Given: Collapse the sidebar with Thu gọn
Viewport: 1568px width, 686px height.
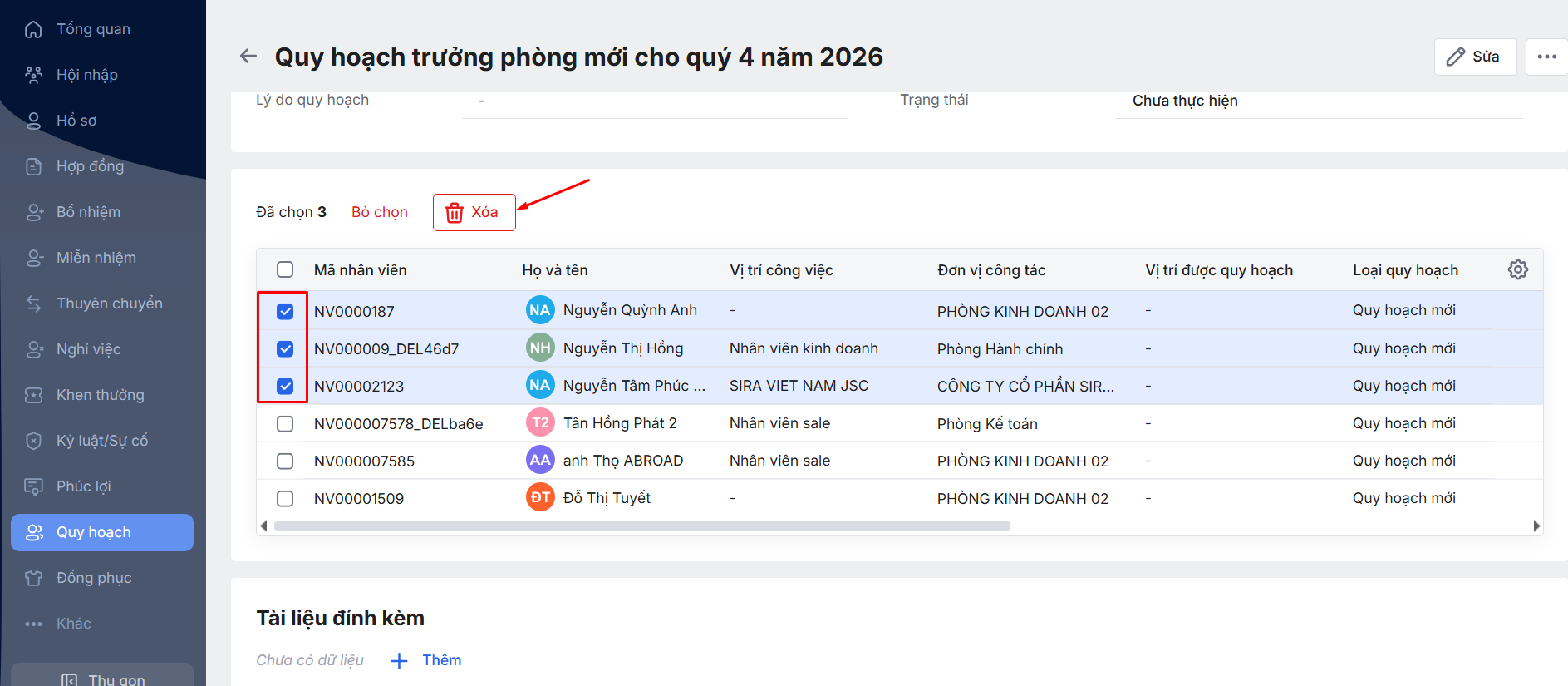Looking at the screenshot, I should 103,679.
